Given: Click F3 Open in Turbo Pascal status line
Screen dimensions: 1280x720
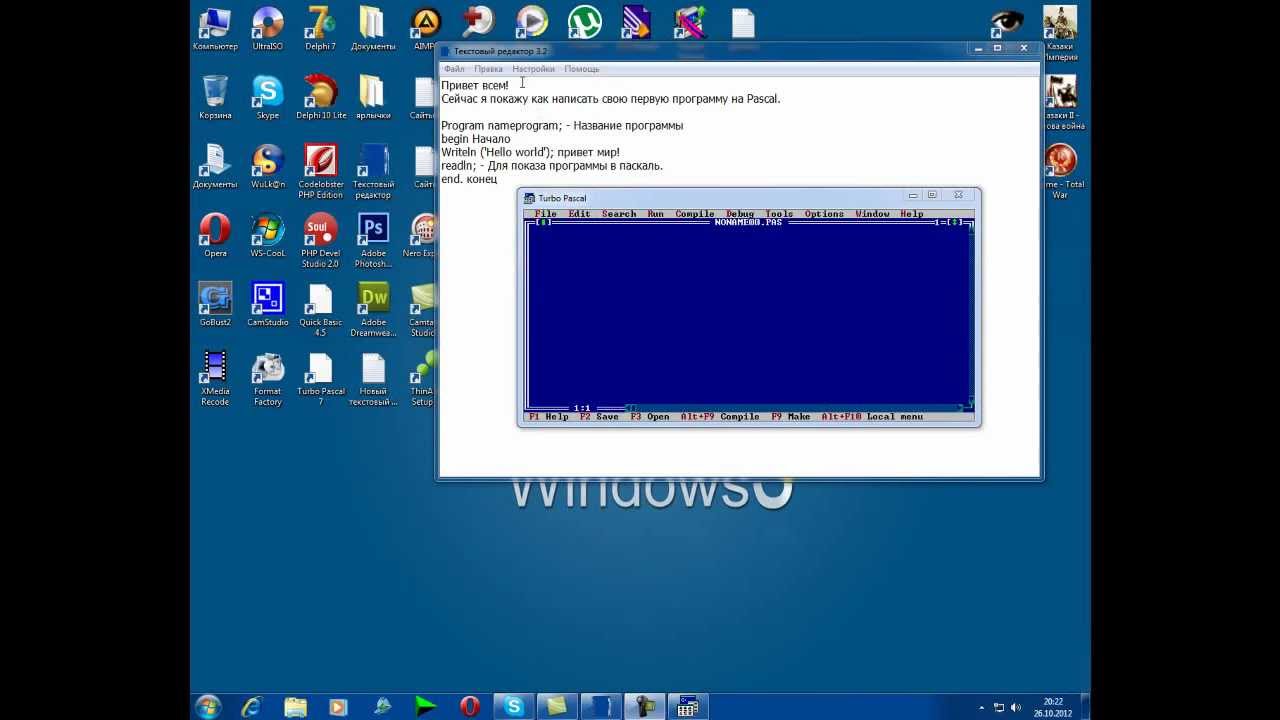Looking at the screenshot, I should coord(650,417).
